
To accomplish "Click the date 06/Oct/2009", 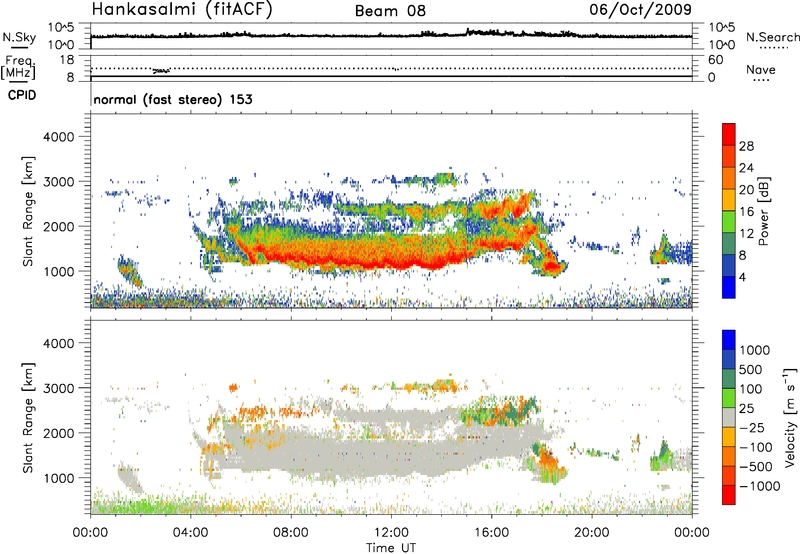I will (x=640, y=9).
